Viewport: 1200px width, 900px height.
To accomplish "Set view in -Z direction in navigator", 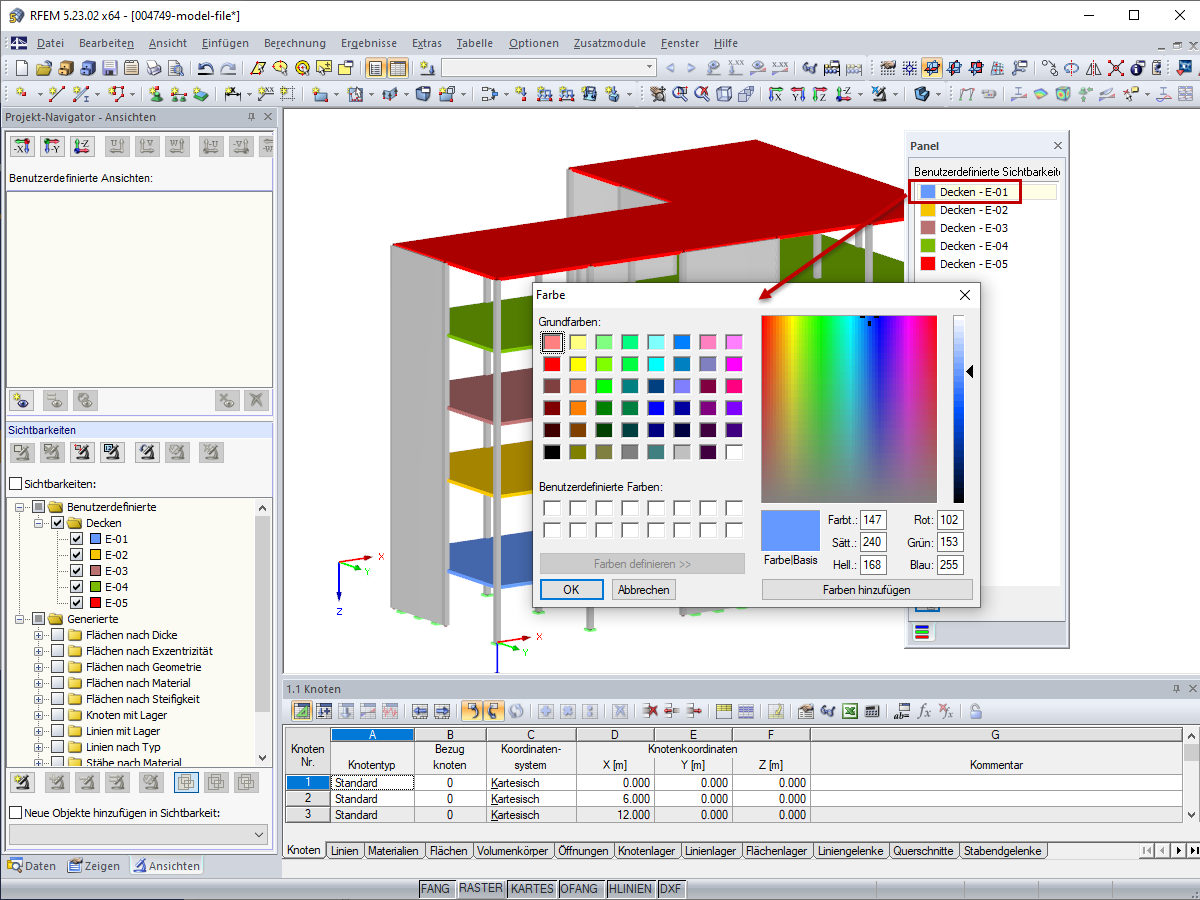I will pos(82,147).
